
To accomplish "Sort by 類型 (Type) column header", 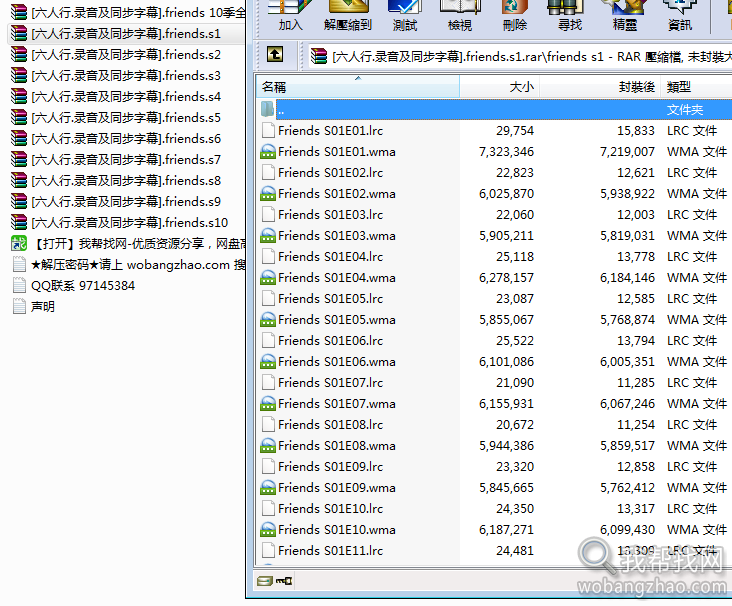I will pyautogui.click(x=696, y=87).
